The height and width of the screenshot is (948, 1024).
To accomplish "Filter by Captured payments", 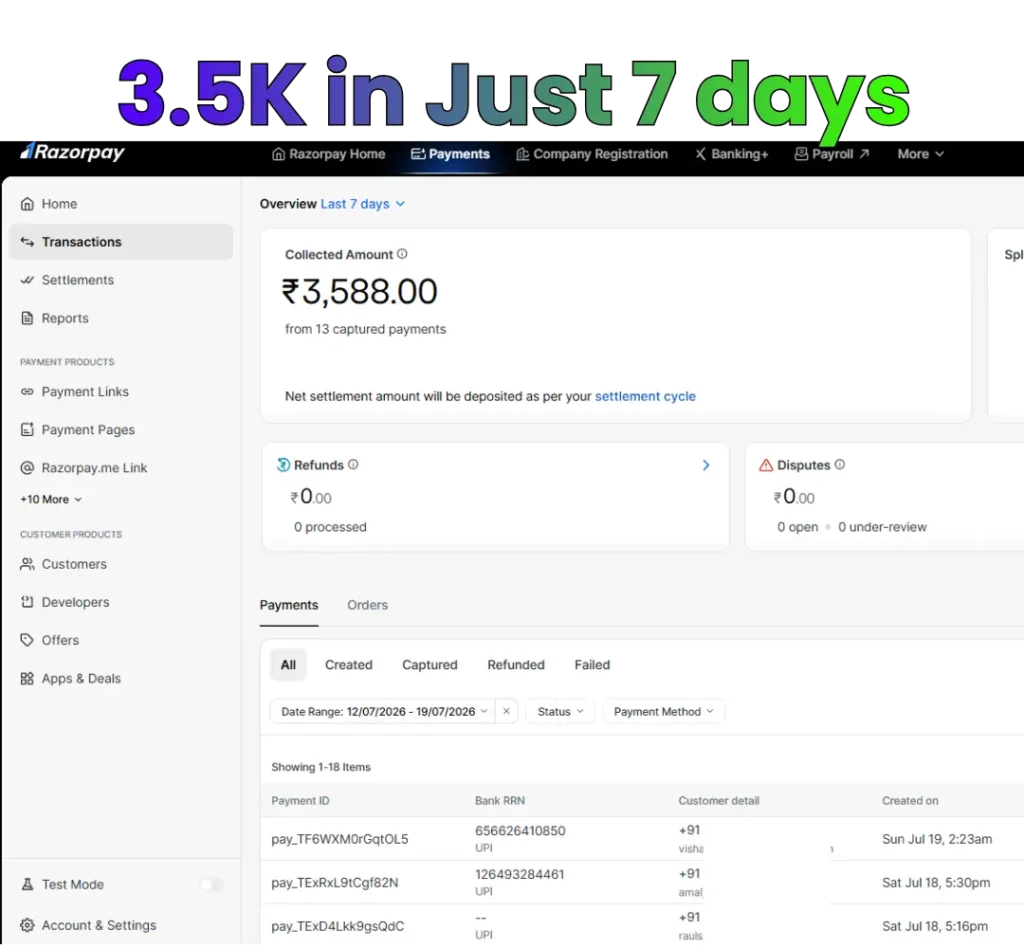I will pyautogui.click(x=430, y=665).
